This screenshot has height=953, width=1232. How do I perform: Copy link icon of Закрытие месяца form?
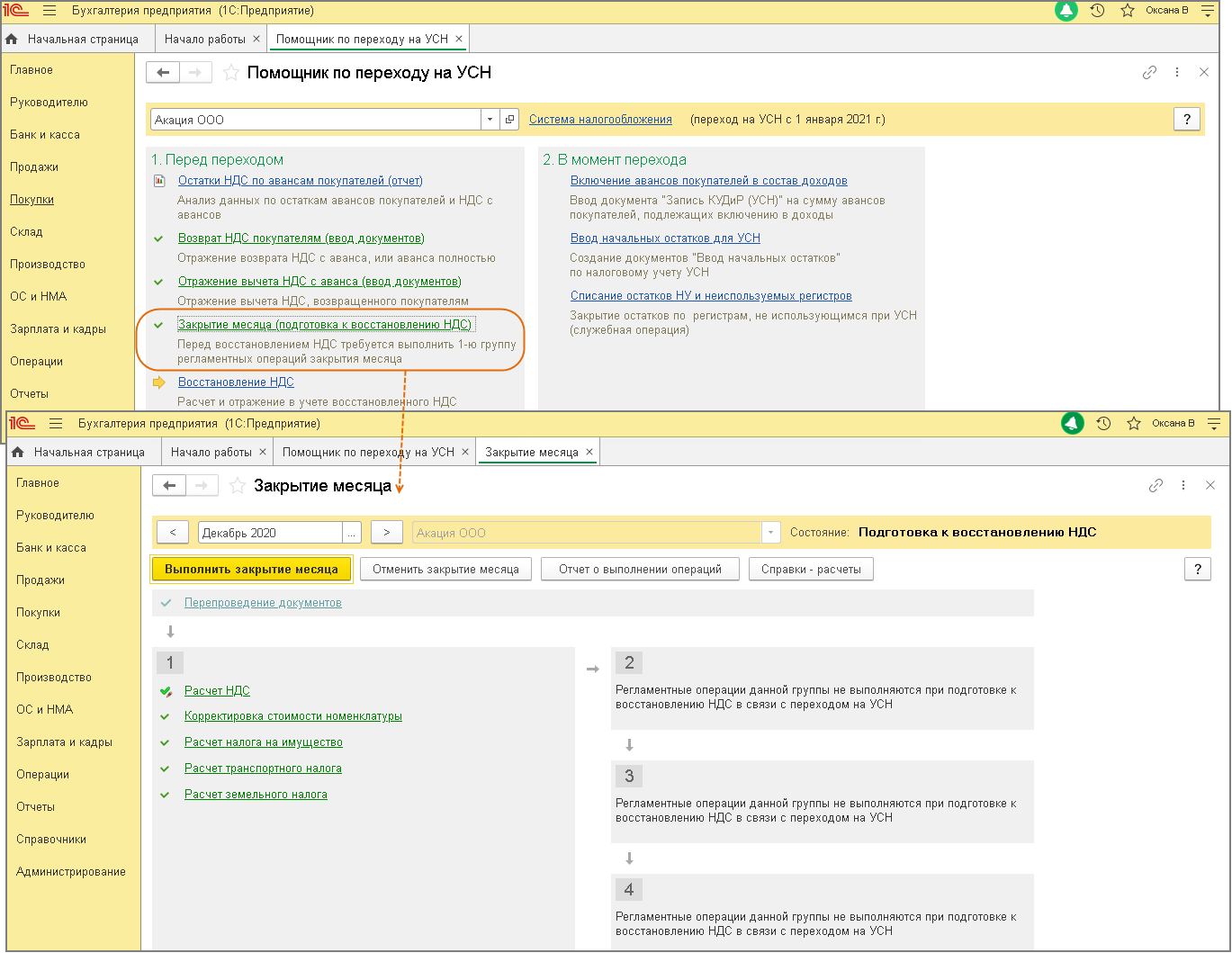1156,486
